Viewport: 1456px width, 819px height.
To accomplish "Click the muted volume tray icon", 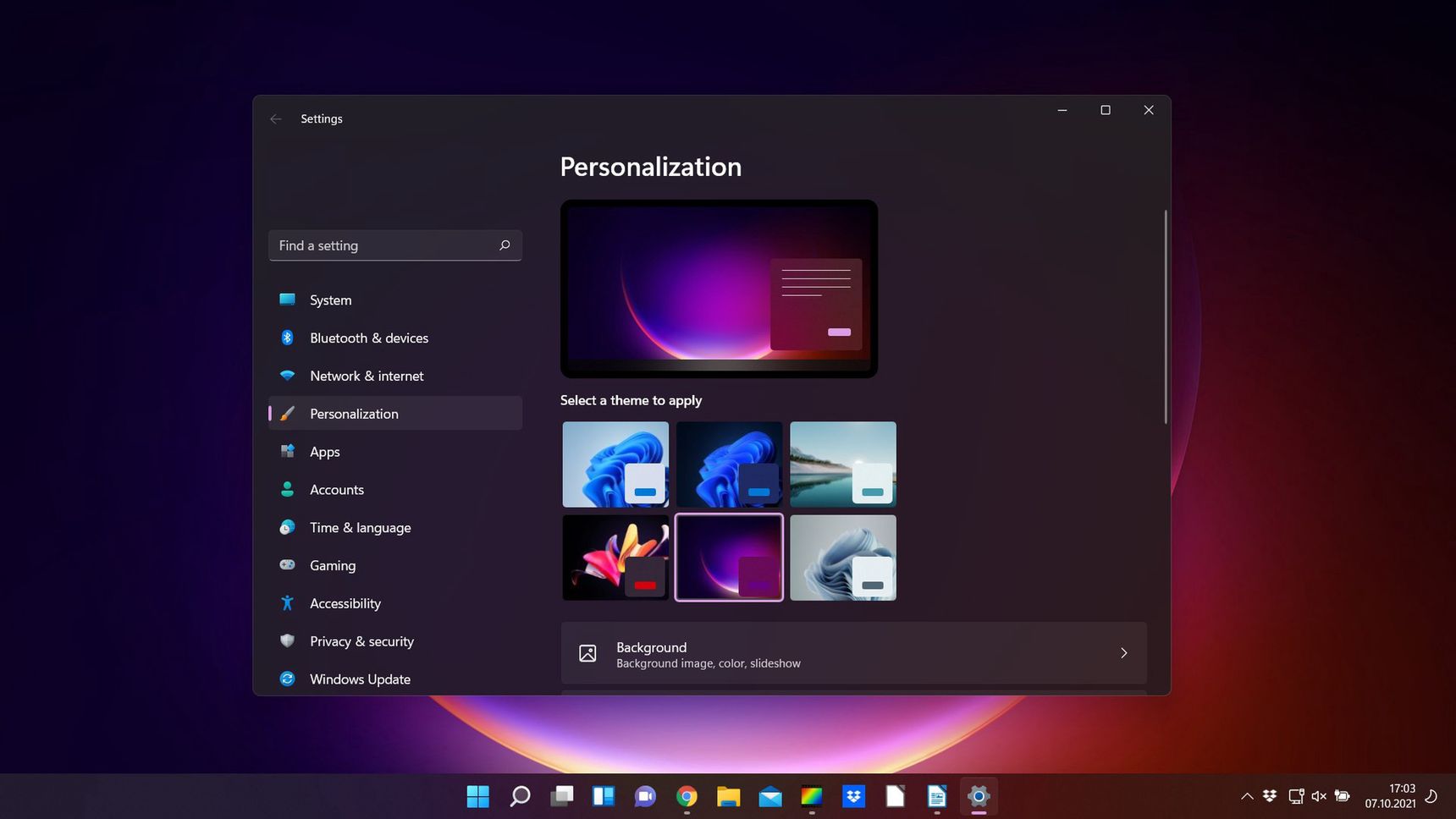I will coord(1319,796).
